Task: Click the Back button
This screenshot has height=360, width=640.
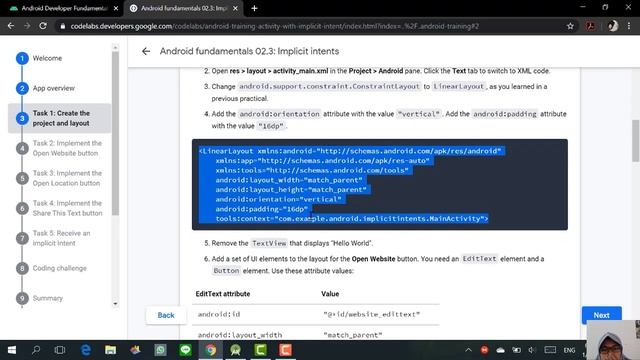Action: [x=166, y=315]
